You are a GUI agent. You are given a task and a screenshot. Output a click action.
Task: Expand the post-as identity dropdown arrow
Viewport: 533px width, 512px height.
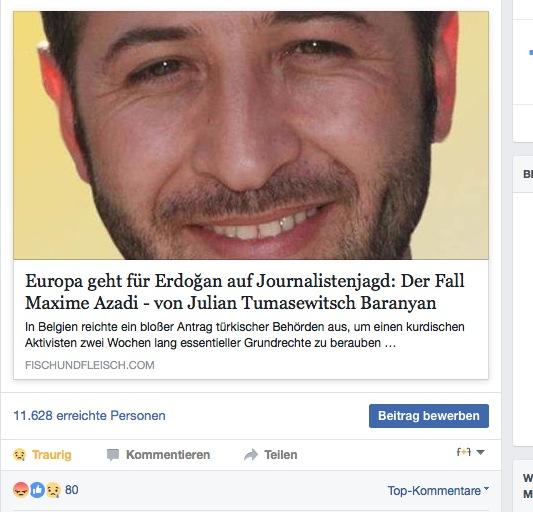480,452
